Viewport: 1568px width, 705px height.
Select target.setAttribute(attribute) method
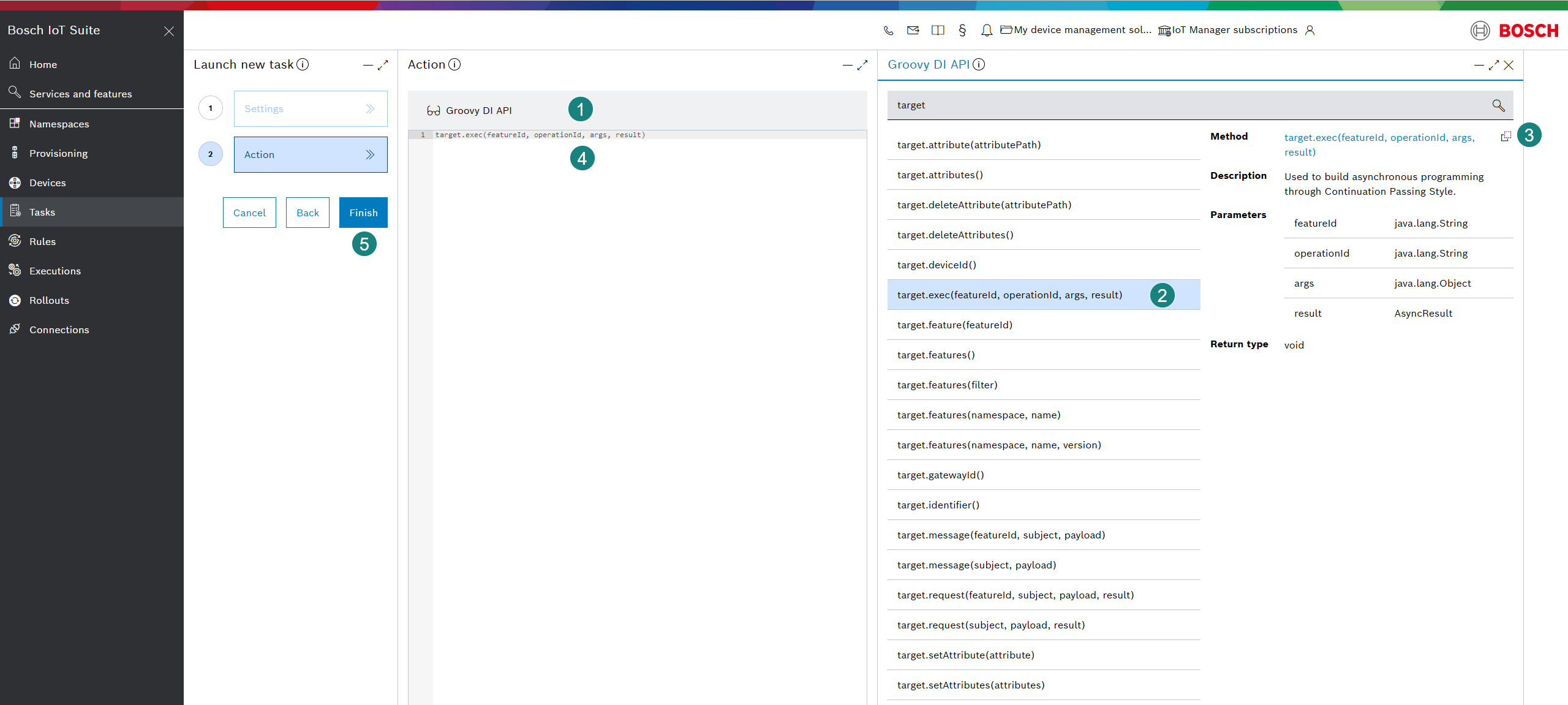pos(1044,655)
